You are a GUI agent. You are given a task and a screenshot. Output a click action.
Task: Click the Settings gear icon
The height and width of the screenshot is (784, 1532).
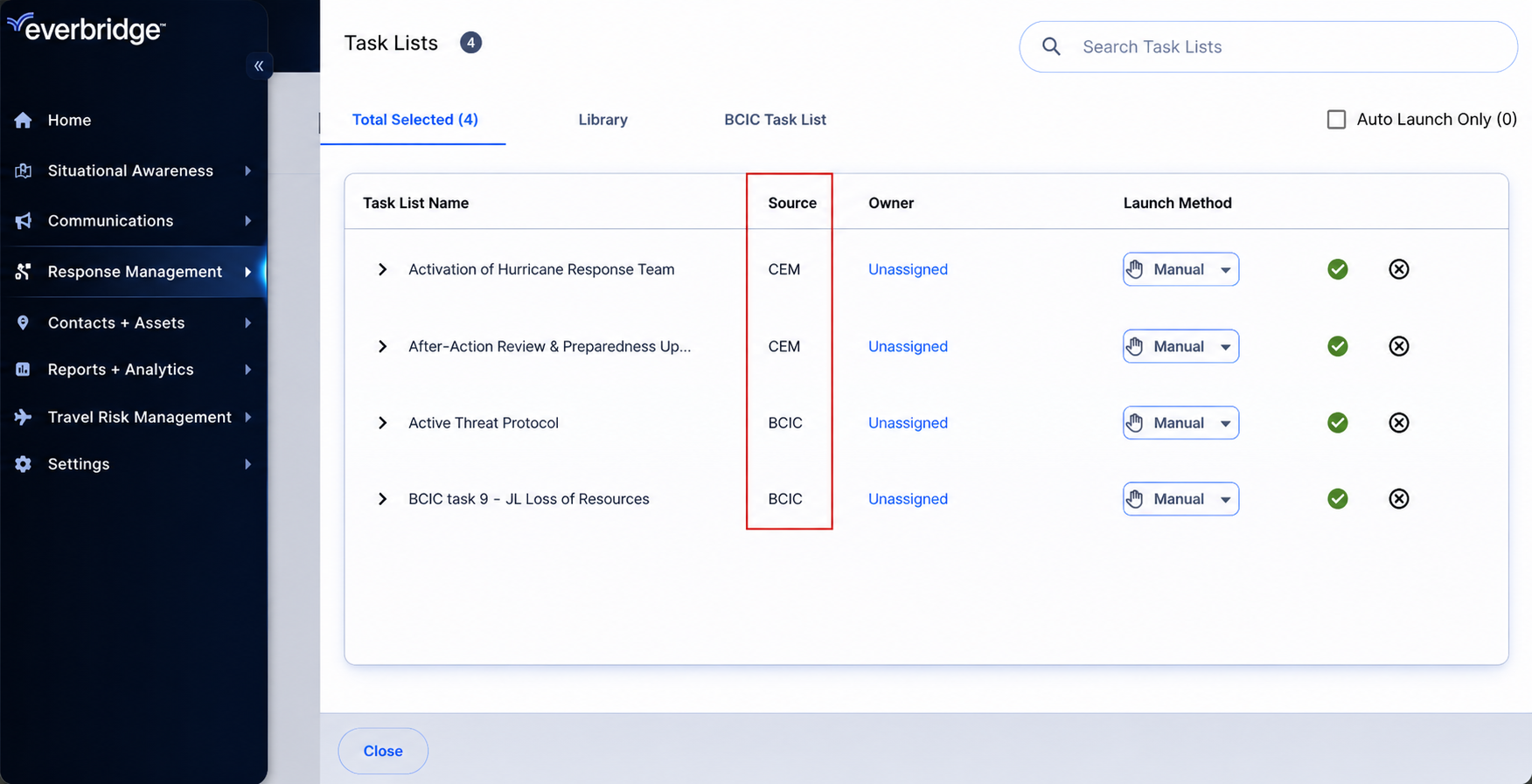[24, 464]
